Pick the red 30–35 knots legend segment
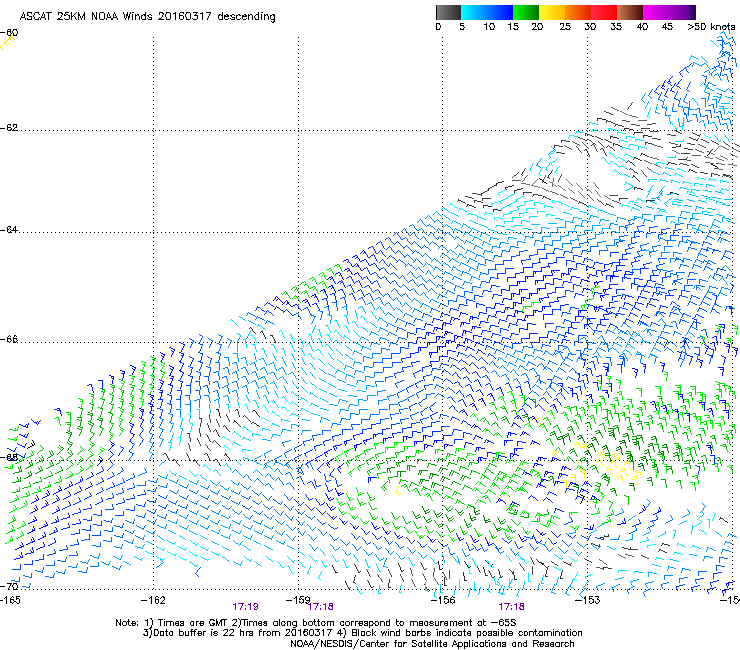This screenshot has width=740, height=650. (604, 12)
